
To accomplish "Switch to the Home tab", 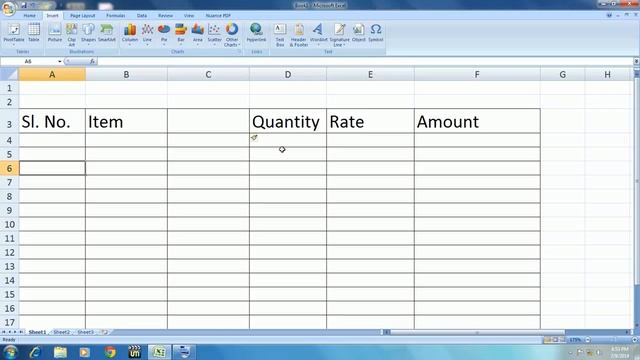I will click(x=29, y=16).
